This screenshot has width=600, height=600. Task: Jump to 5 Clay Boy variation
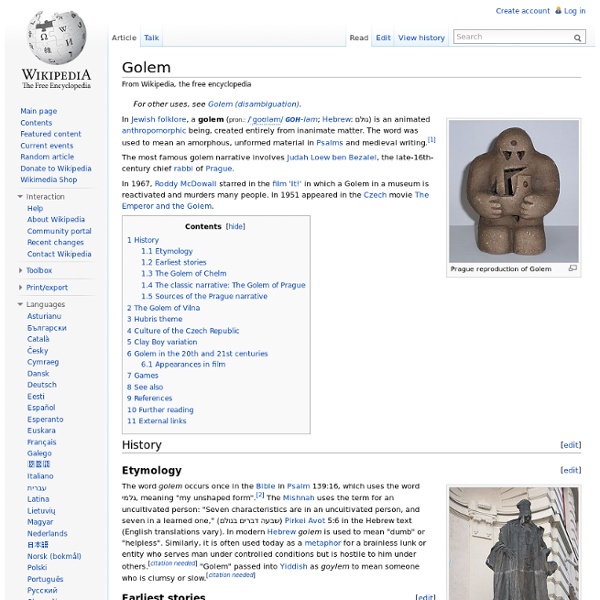pyautogui.click(x=162, y=342)
